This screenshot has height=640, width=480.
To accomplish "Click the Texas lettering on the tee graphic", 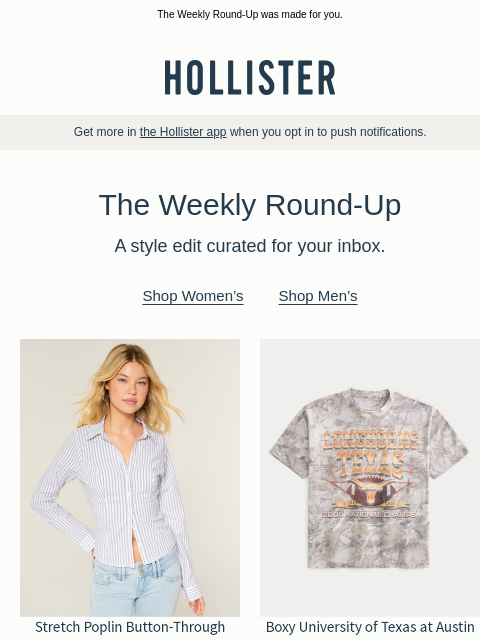I will (371, 464).
